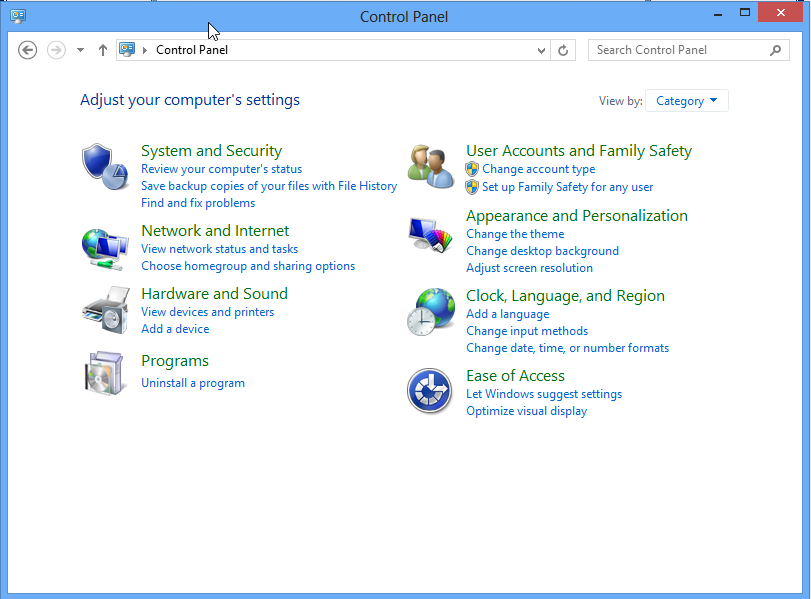The height and width of the screenshot is (599, 811).
Task: Click the Up one level arrow
Action: (x=103, y=50)
